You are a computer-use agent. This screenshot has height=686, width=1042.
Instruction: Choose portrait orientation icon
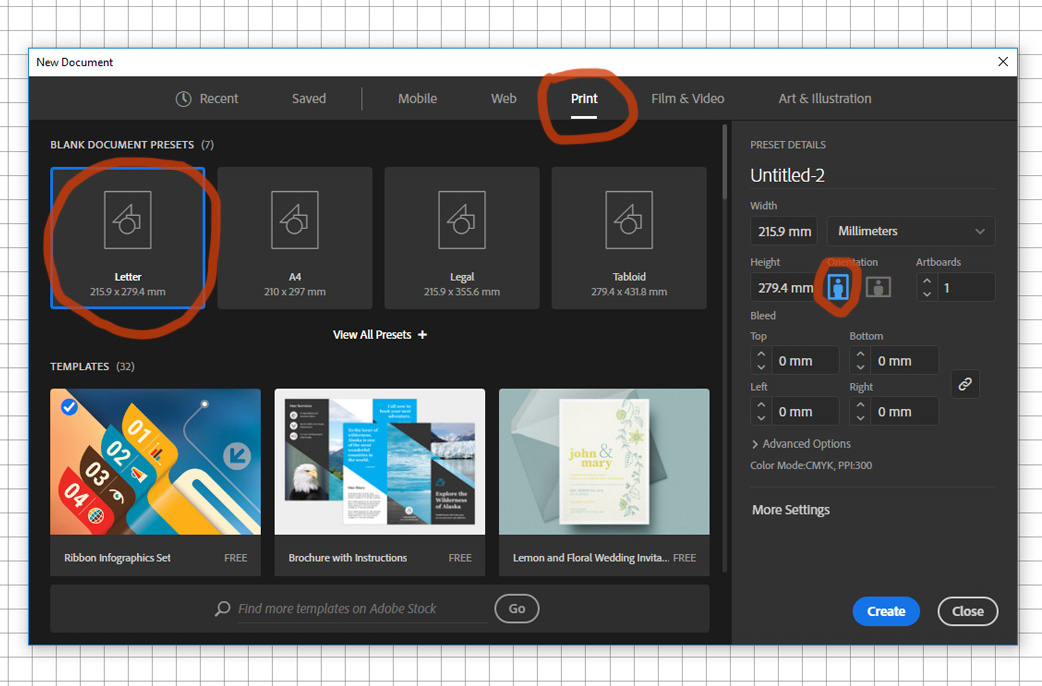pyautogui.click(x=838, y=287)
